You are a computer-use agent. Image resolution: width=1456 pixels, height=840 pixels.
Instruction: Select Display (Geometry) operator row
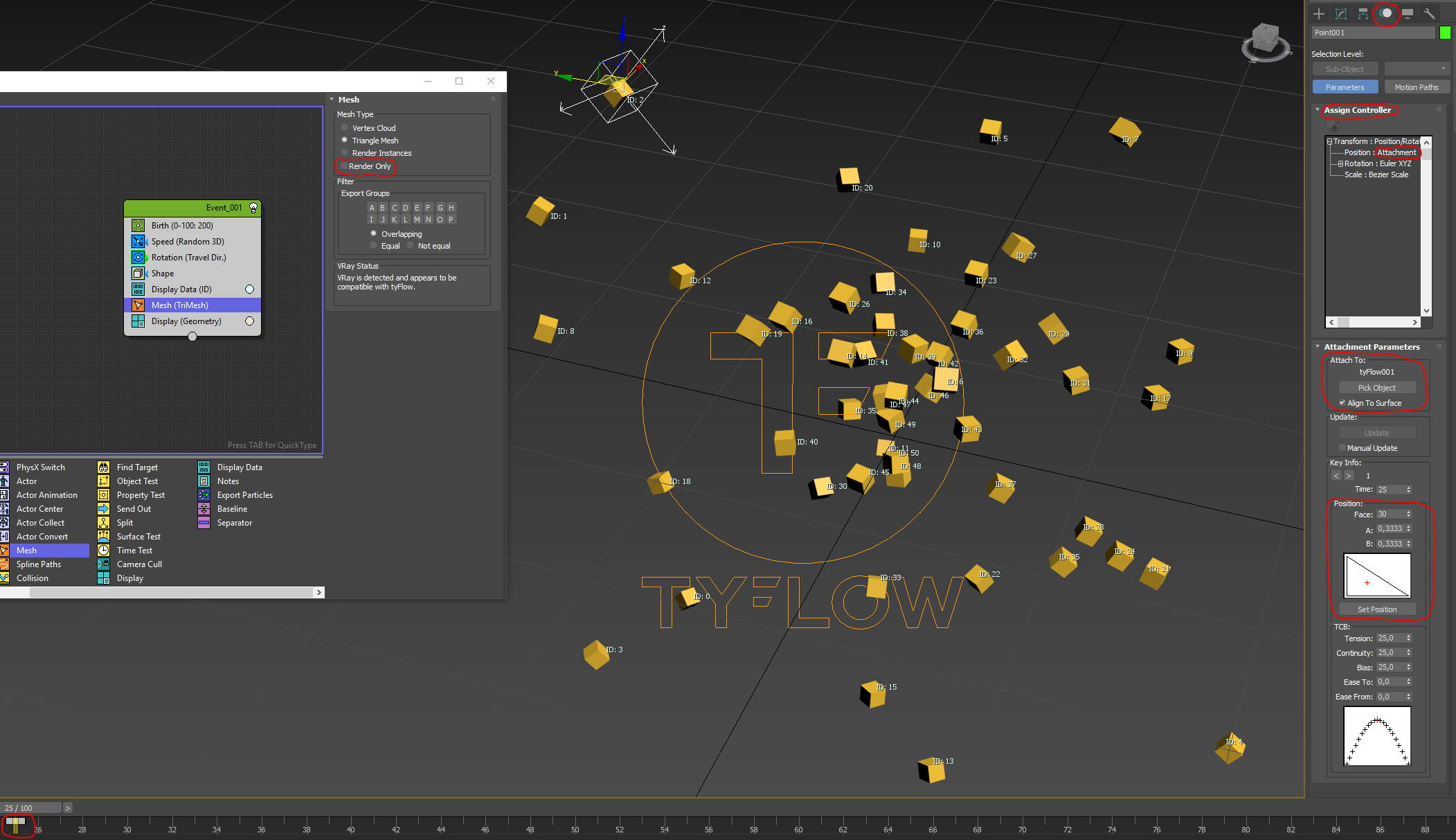coord(192,321)
